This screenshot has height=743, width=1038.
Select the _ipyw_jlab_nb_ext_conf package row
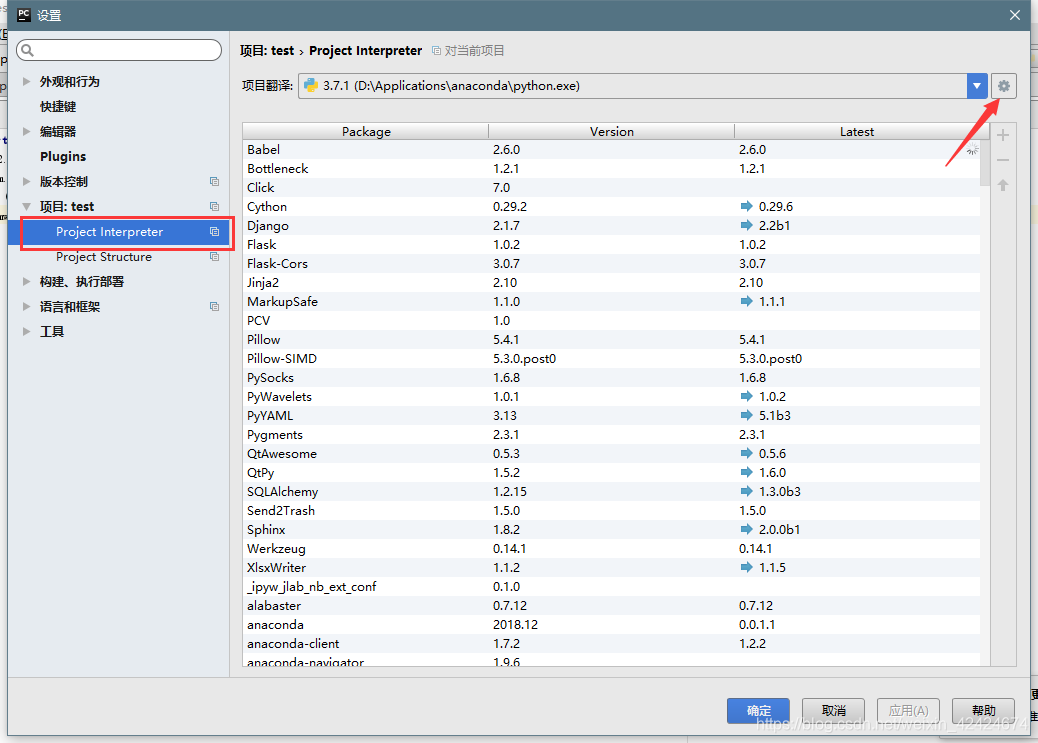click(612, 587)
